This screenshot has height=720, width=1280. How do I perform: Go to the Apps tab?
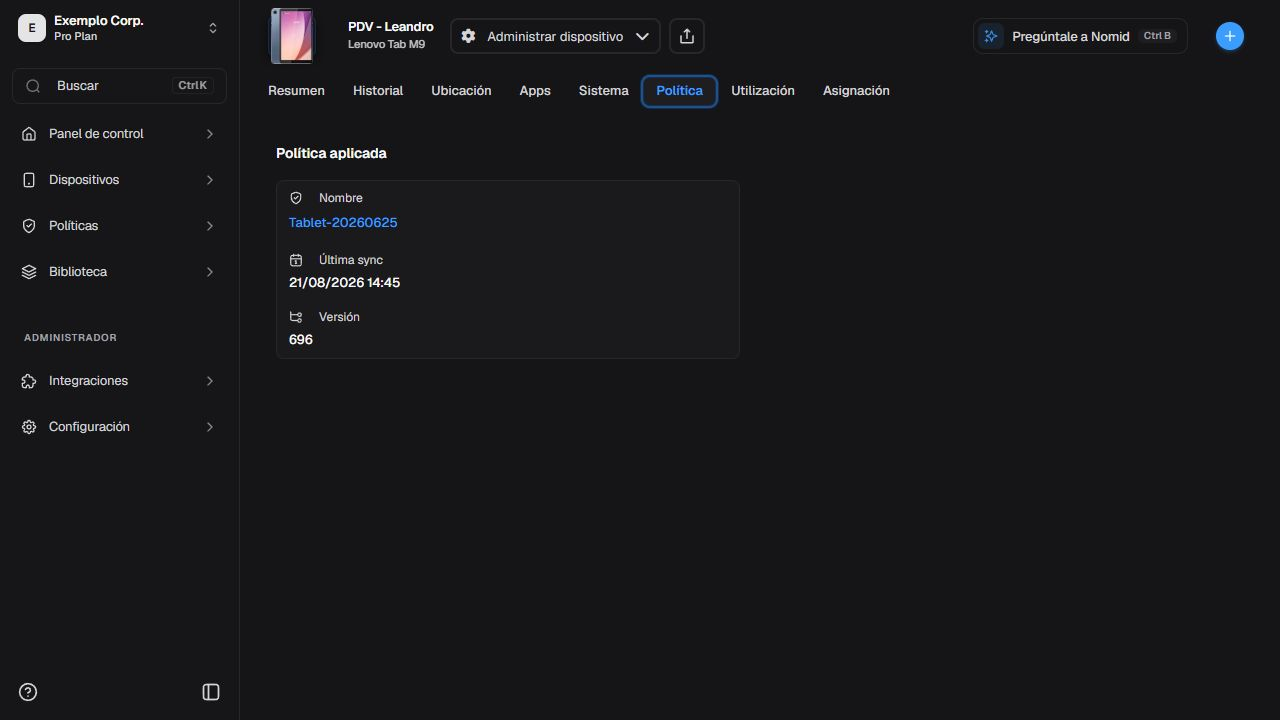(535, 91)
